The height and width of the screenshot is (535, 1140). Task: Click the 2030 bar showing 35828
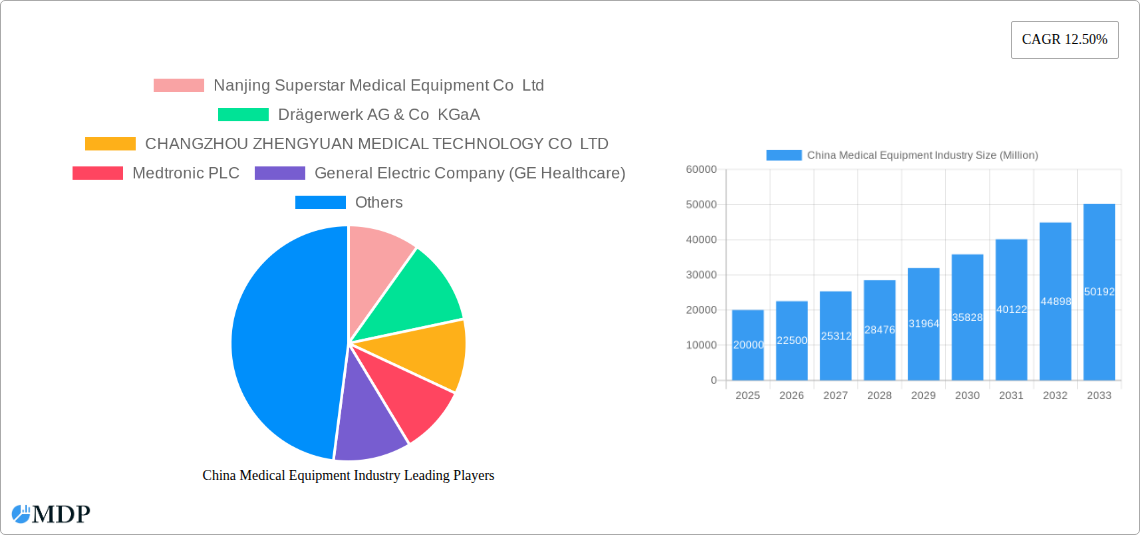[x=968, y=318]
